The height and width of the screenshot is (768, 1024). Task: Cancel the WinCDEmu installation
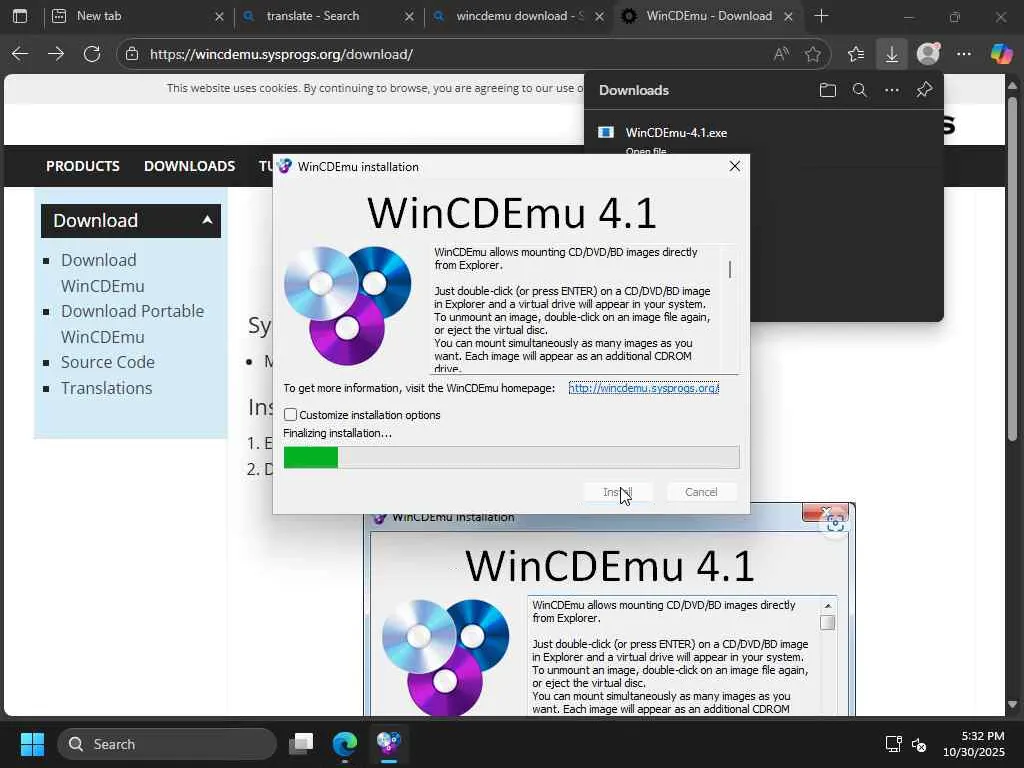[x=701, y=492]
